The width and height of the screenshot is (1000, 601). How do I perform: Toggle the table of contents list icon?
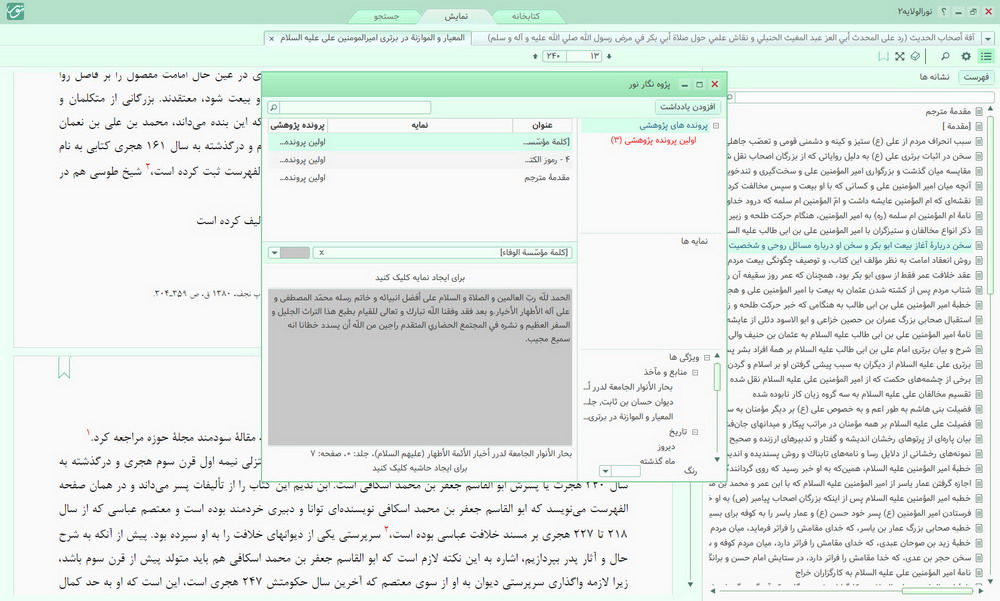986,57
